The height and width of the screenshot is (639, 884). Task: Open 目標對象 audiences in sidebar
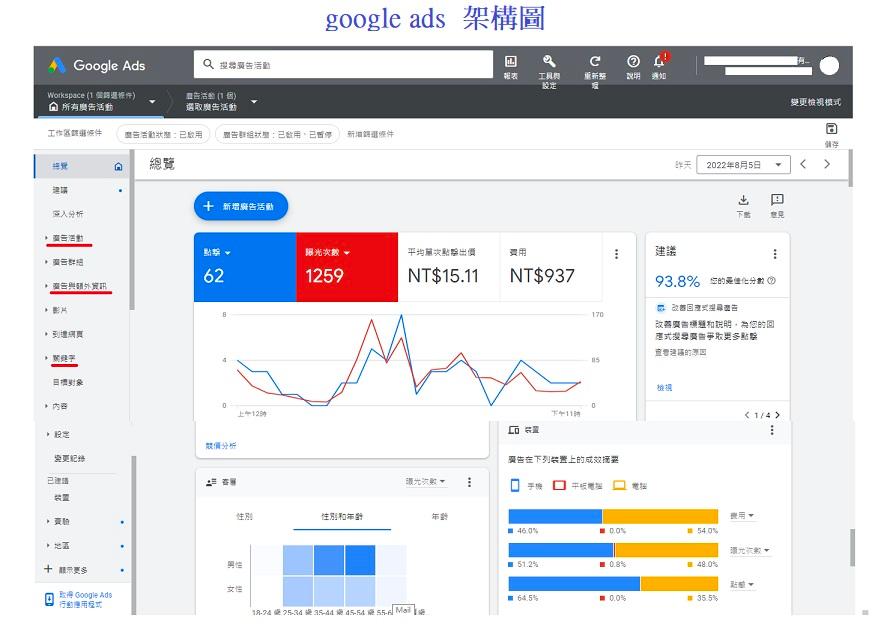(x=68, y=382)
